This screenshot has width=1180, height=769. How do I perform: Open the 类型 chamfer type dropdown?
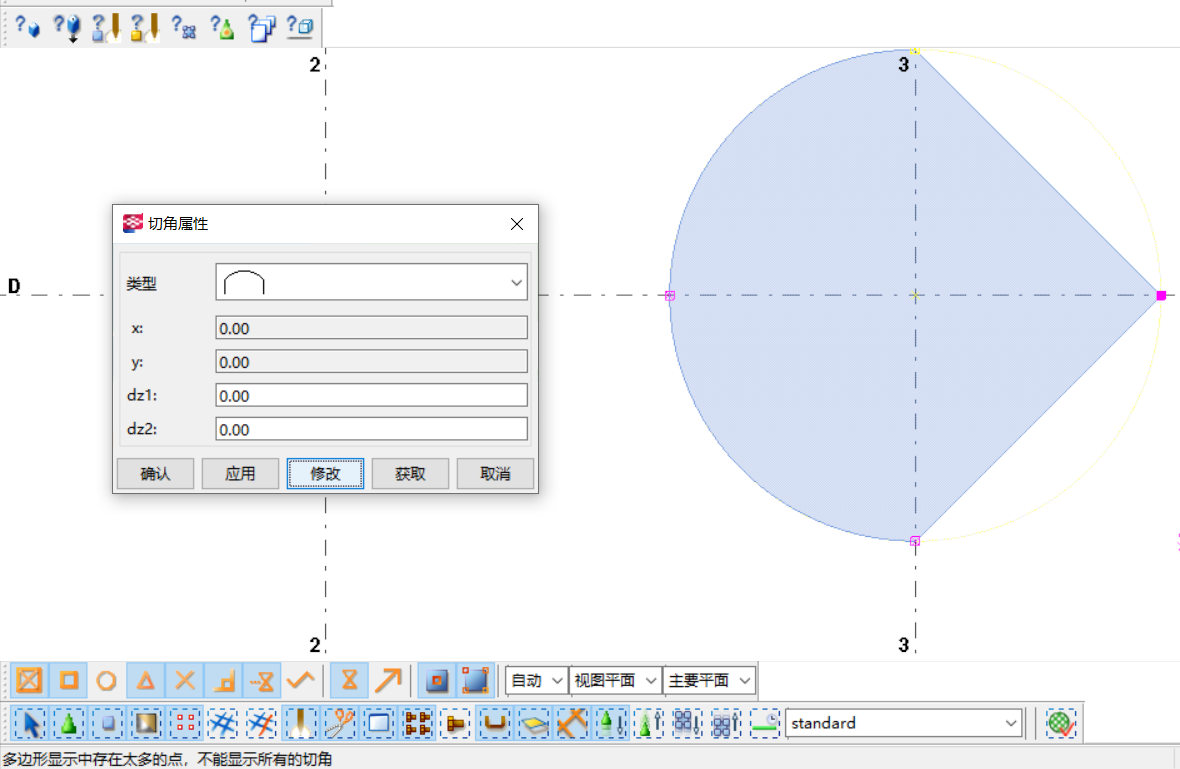point(372,282)
